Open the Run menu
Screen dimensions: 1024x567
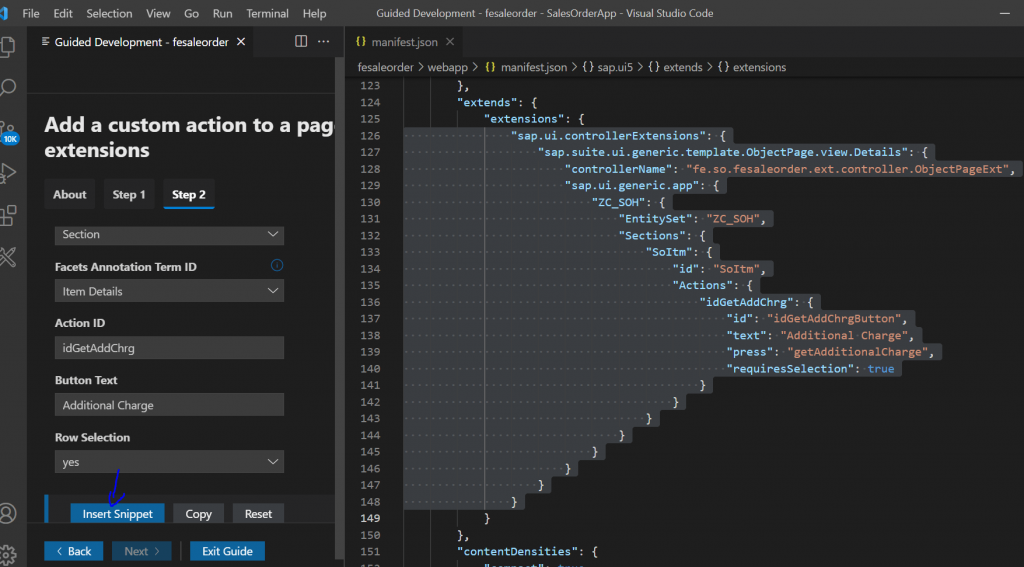[x=222, y=13]
